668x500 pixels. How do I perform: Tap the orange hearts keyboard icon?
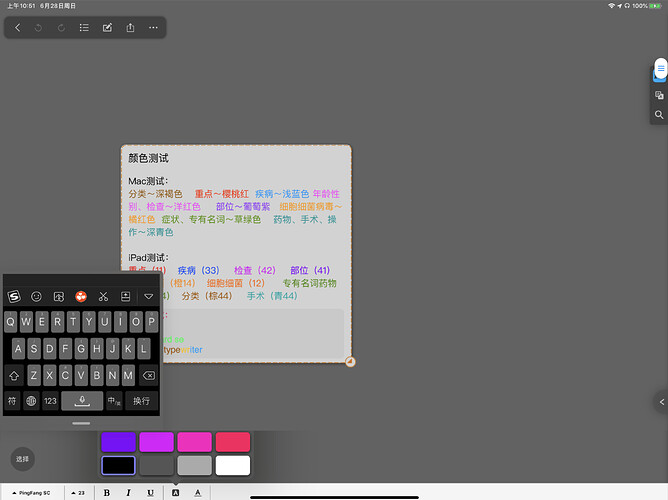pyautogui.click(x=81, y=296)
